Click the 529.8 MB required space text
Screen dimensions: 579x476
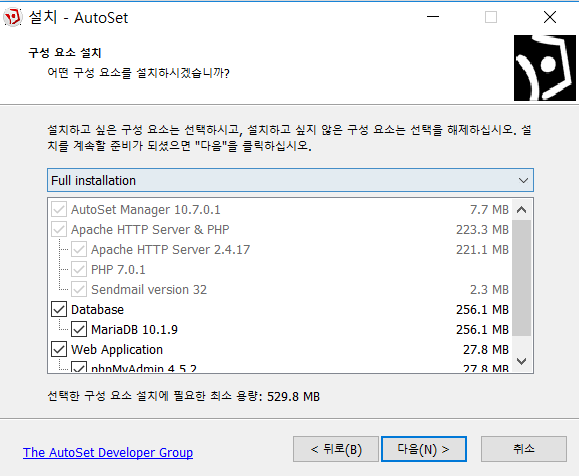[293, 396]
